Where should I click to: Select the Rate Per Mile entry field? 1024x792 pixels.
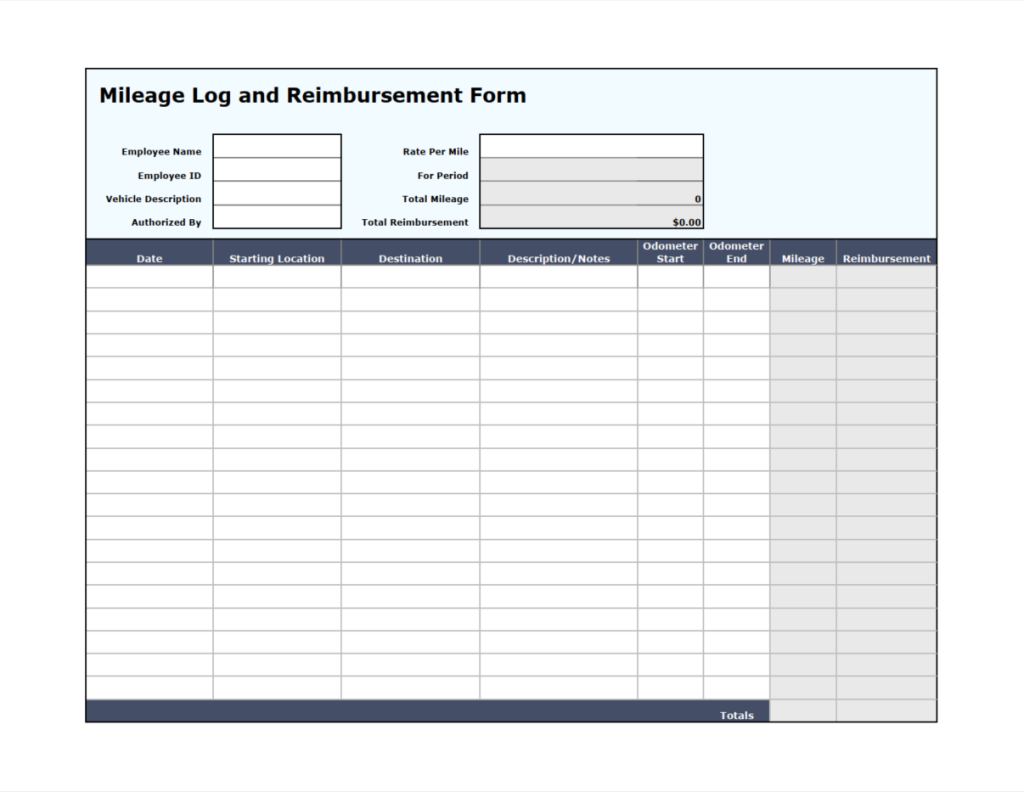tap(591, 146)
